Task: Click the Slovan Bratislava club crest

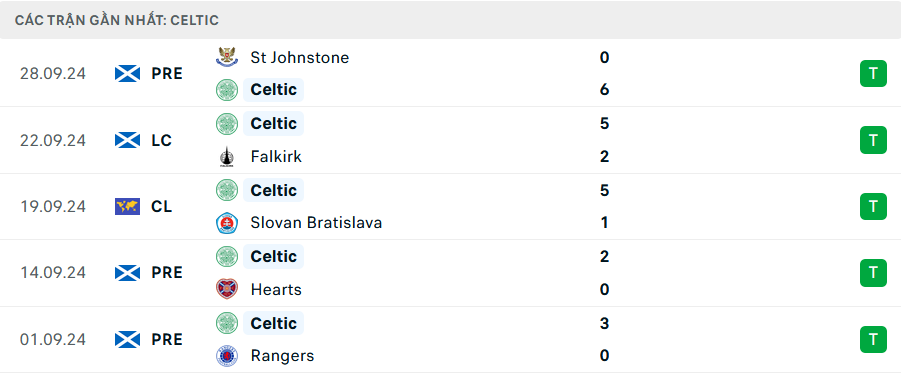Action: (x=227, y=223)
